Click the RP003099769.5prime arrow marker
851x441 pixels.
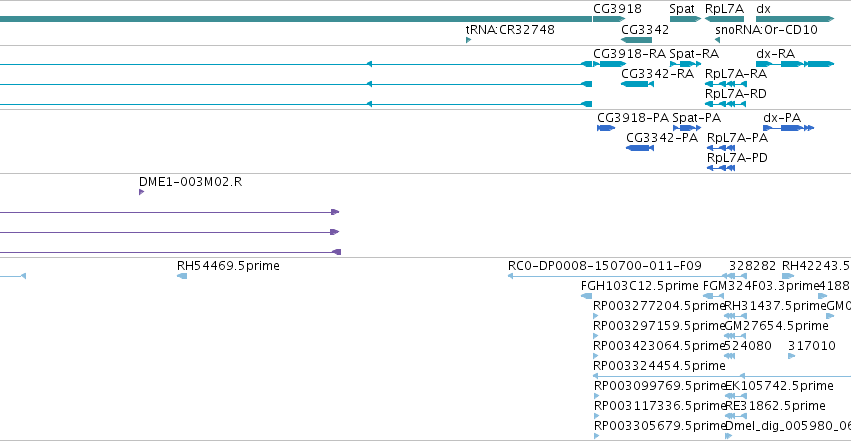coord(596,396)
